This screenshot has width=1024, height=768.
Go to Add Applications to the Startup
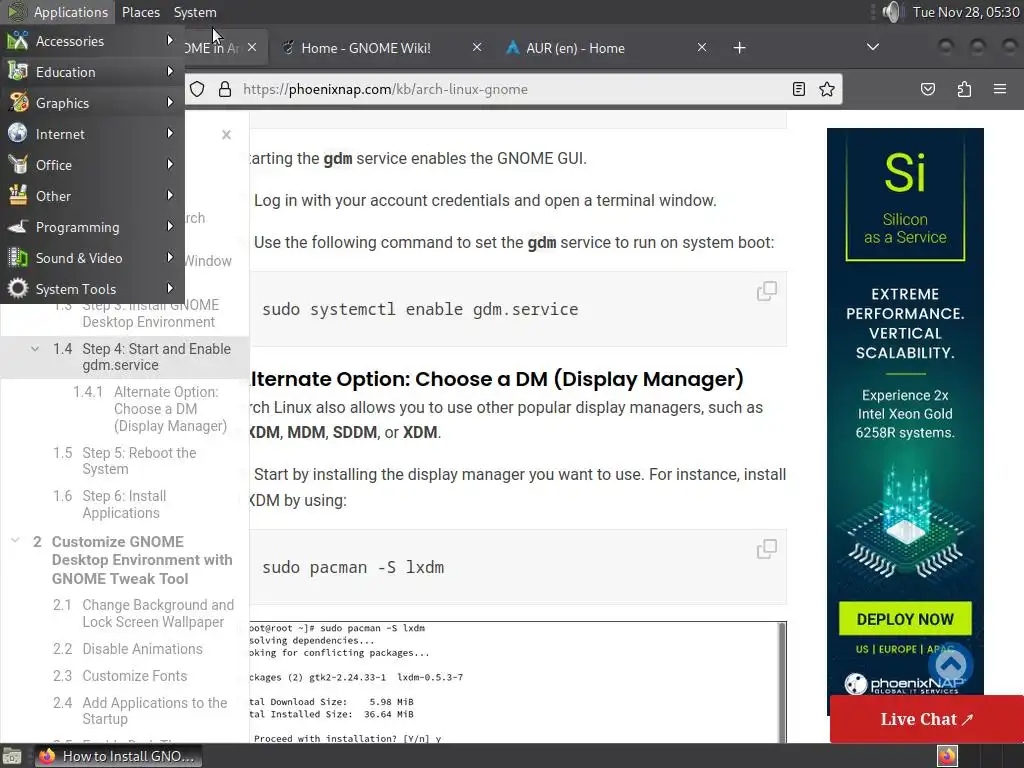coord(154,711)
